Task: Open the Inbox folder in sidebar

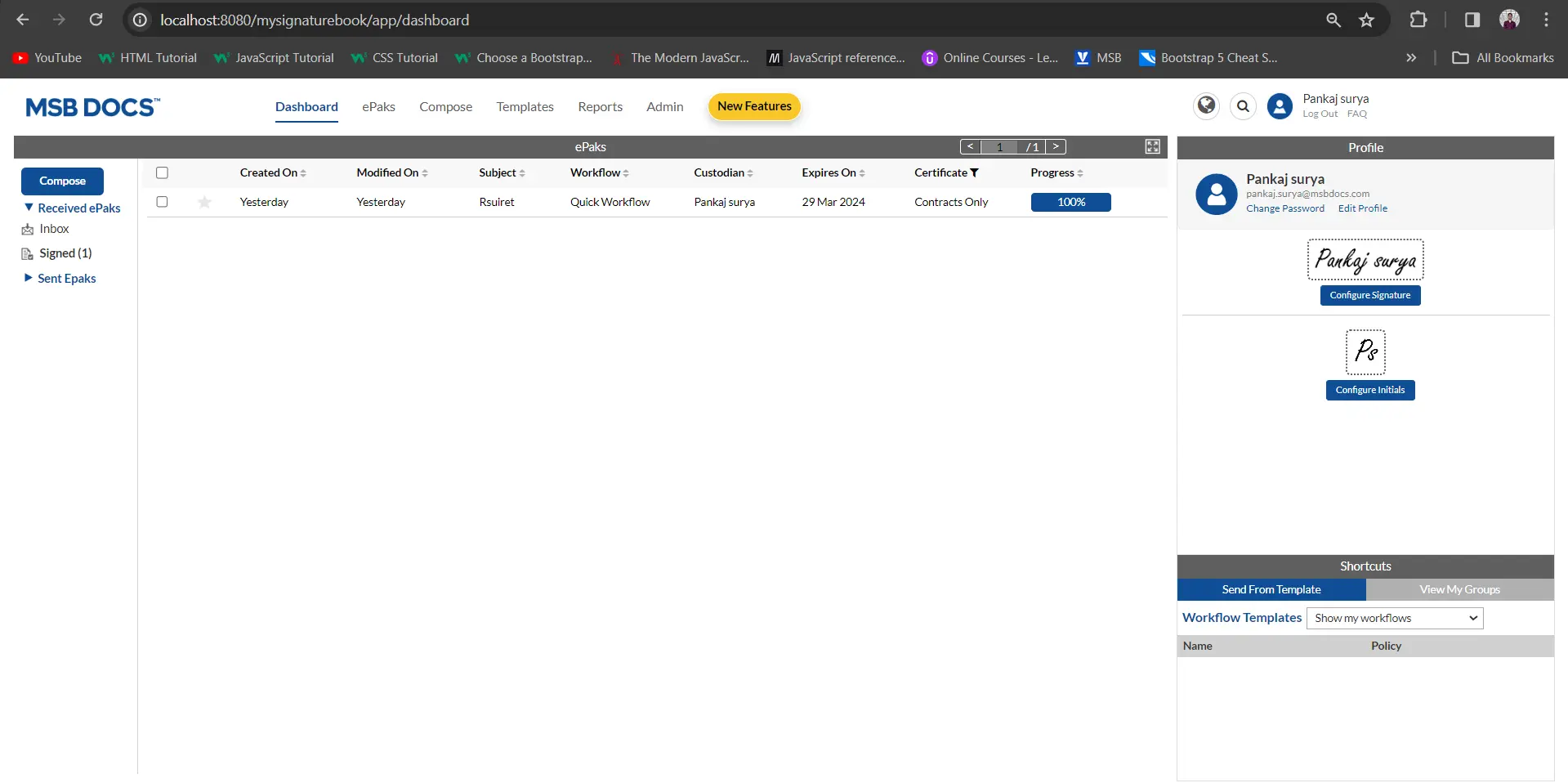Action: click(54, 229)
